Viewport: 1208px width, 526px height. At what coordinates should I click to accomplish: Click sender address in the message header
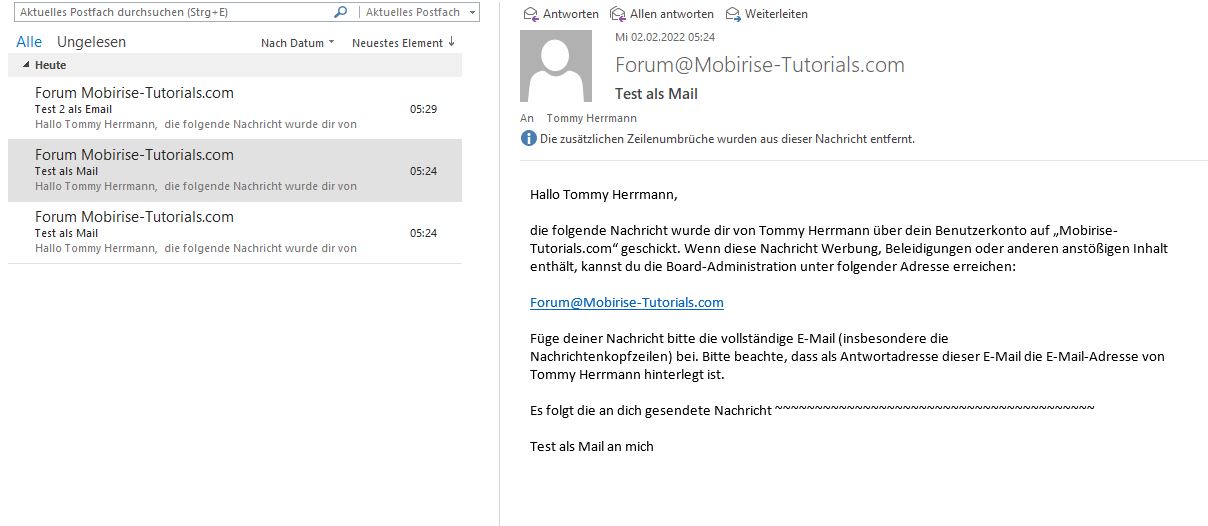pos(759,65)
